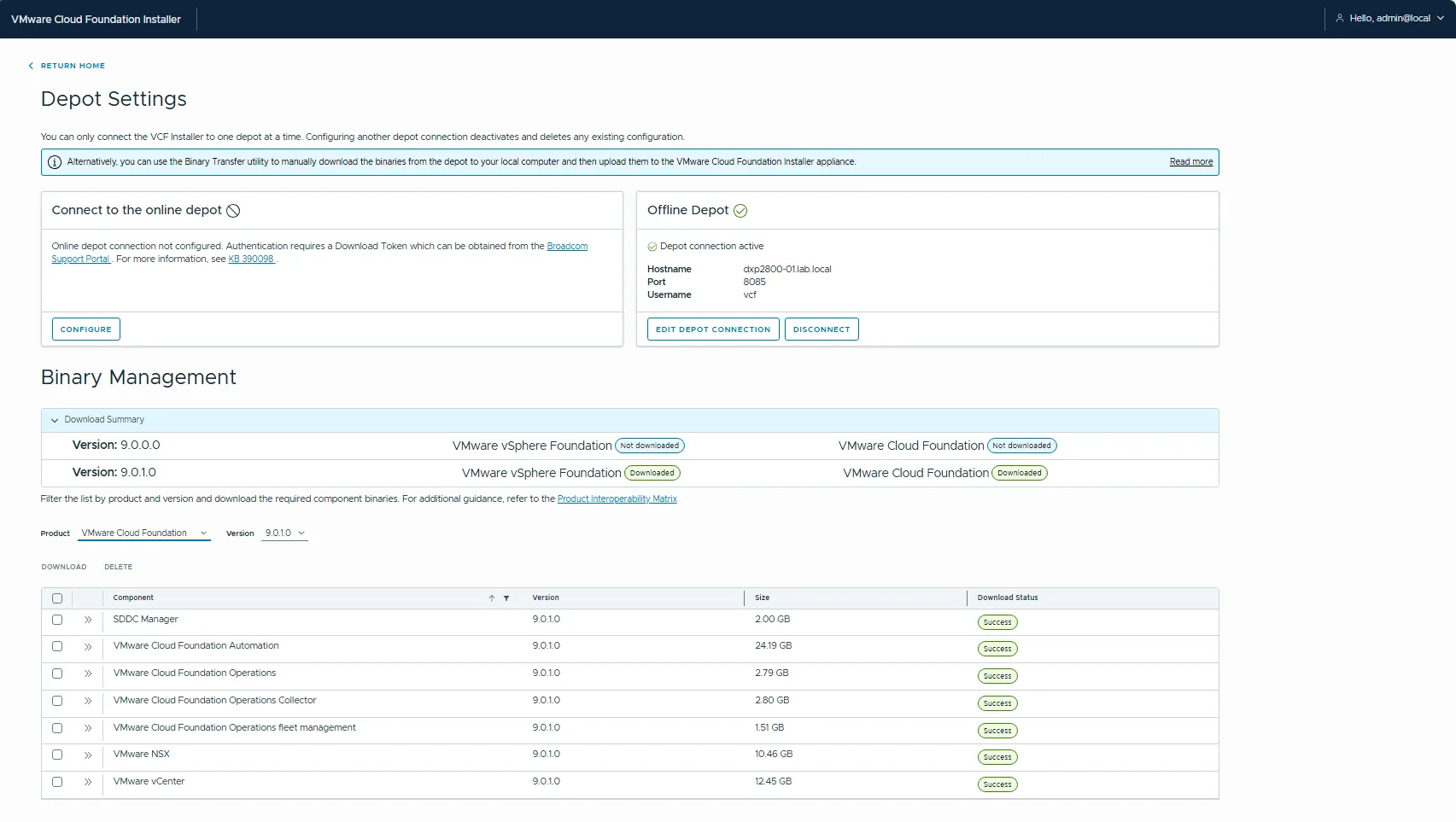Open the Version 9.0.1.0 dropdown
This screenshot has width=1456, height=822.
(284, 533)
